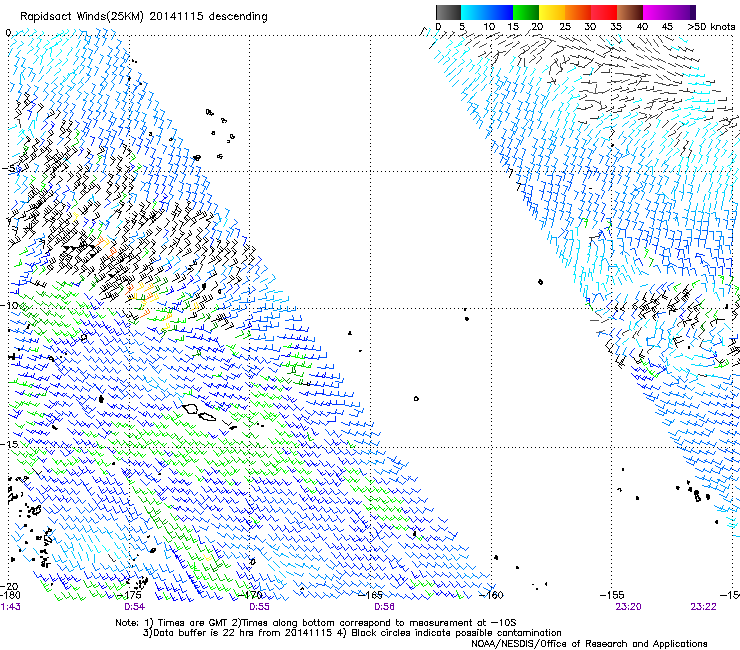Click the magenta 40-45 knots legend segment
The height and width of the screenshot is (650, 740).
[x=656, y=12]
